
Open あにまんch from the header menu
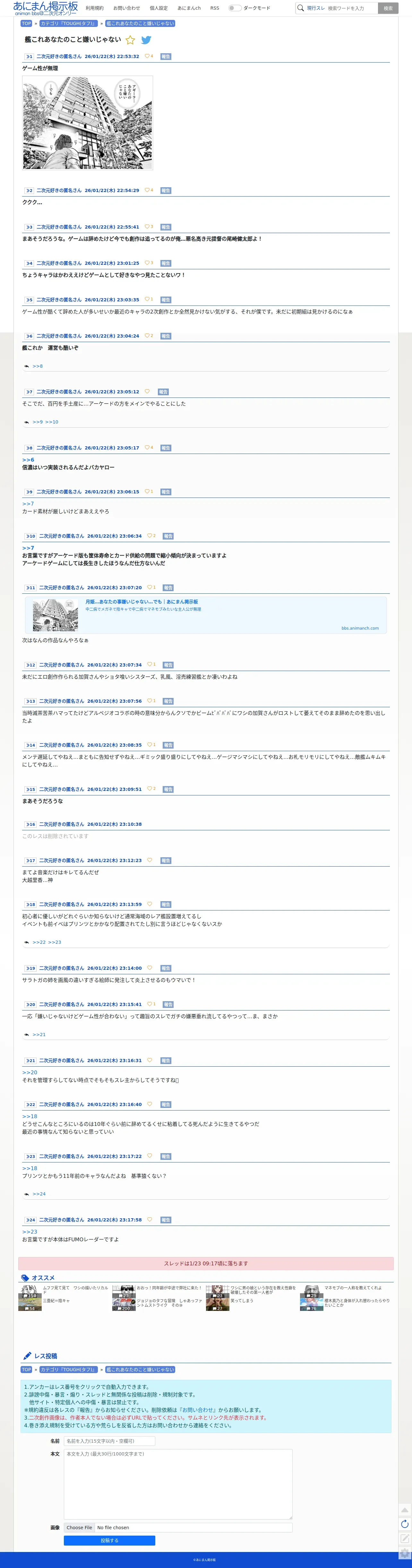(189, 8)
